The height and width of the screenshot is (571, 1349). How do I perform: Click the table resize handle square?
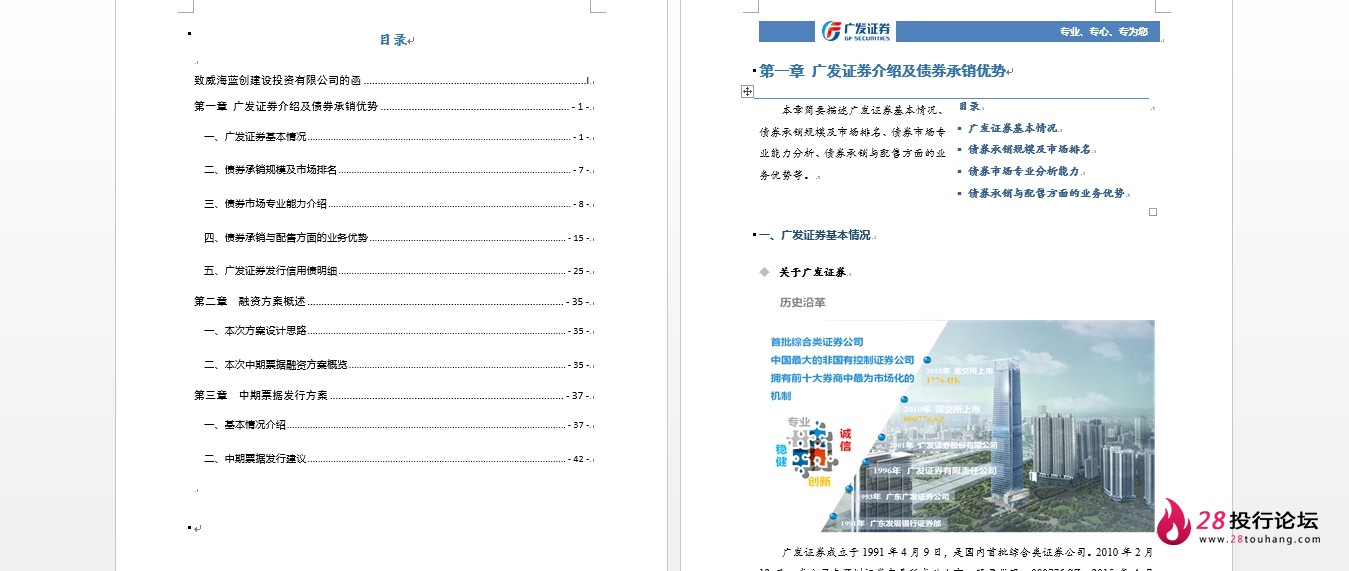point(1153,212)
